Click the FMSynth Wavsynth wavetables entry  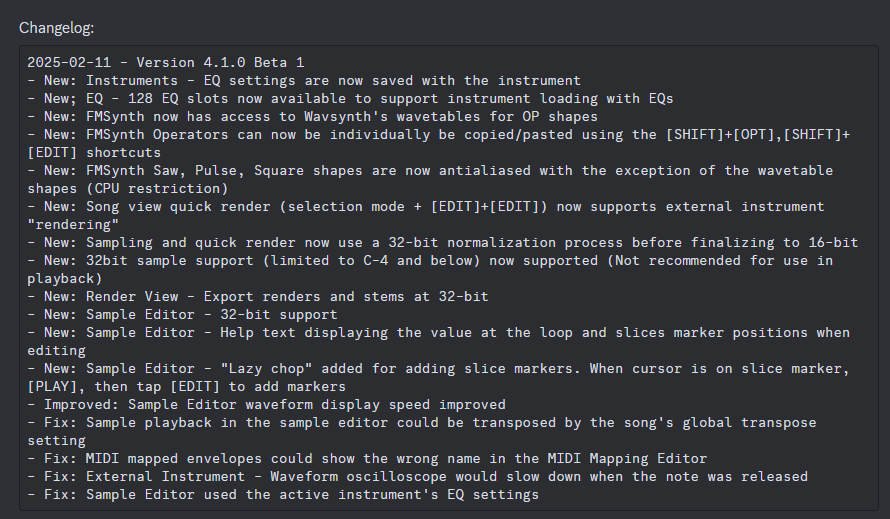313,116
